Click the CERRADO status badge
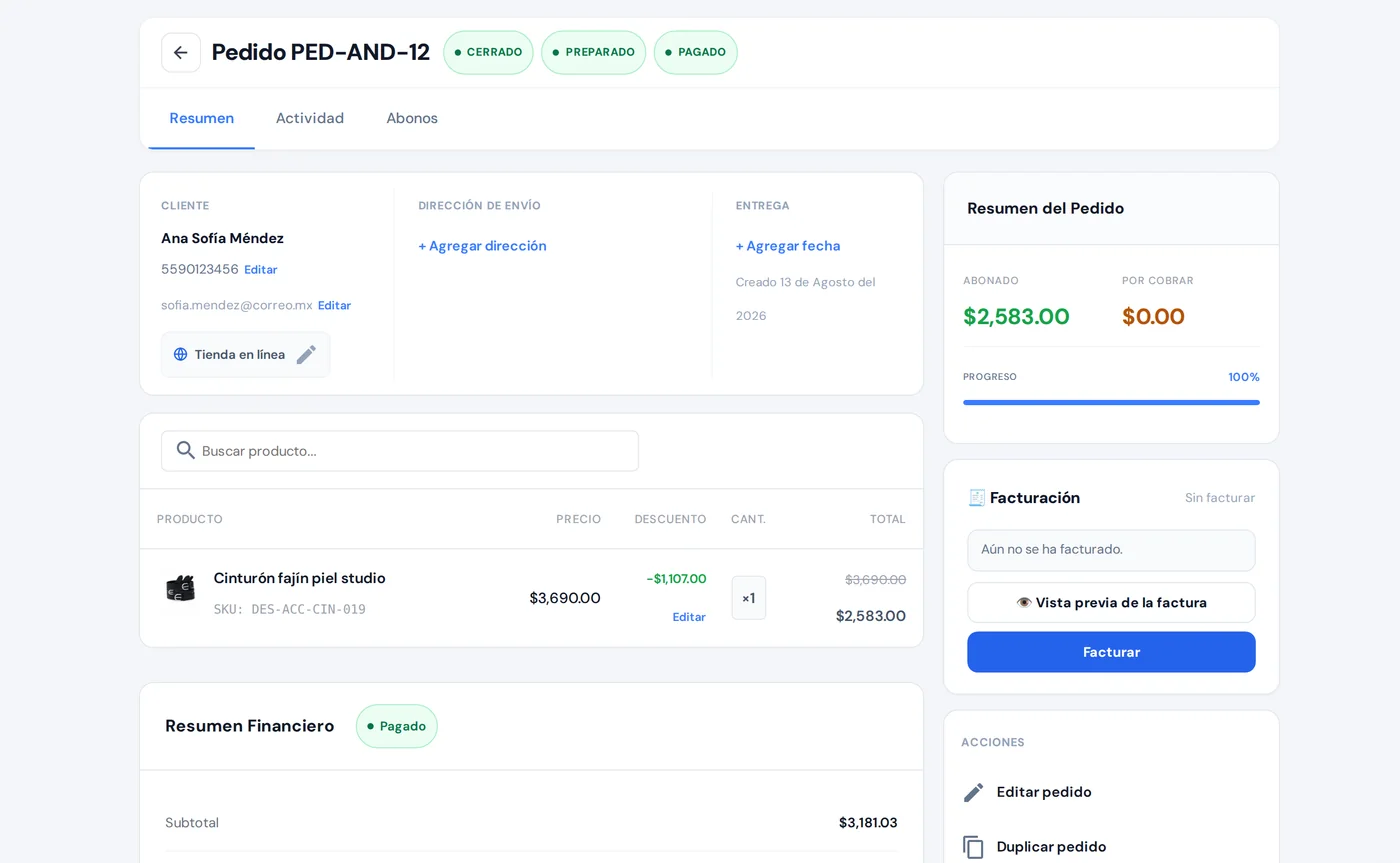 488,53
